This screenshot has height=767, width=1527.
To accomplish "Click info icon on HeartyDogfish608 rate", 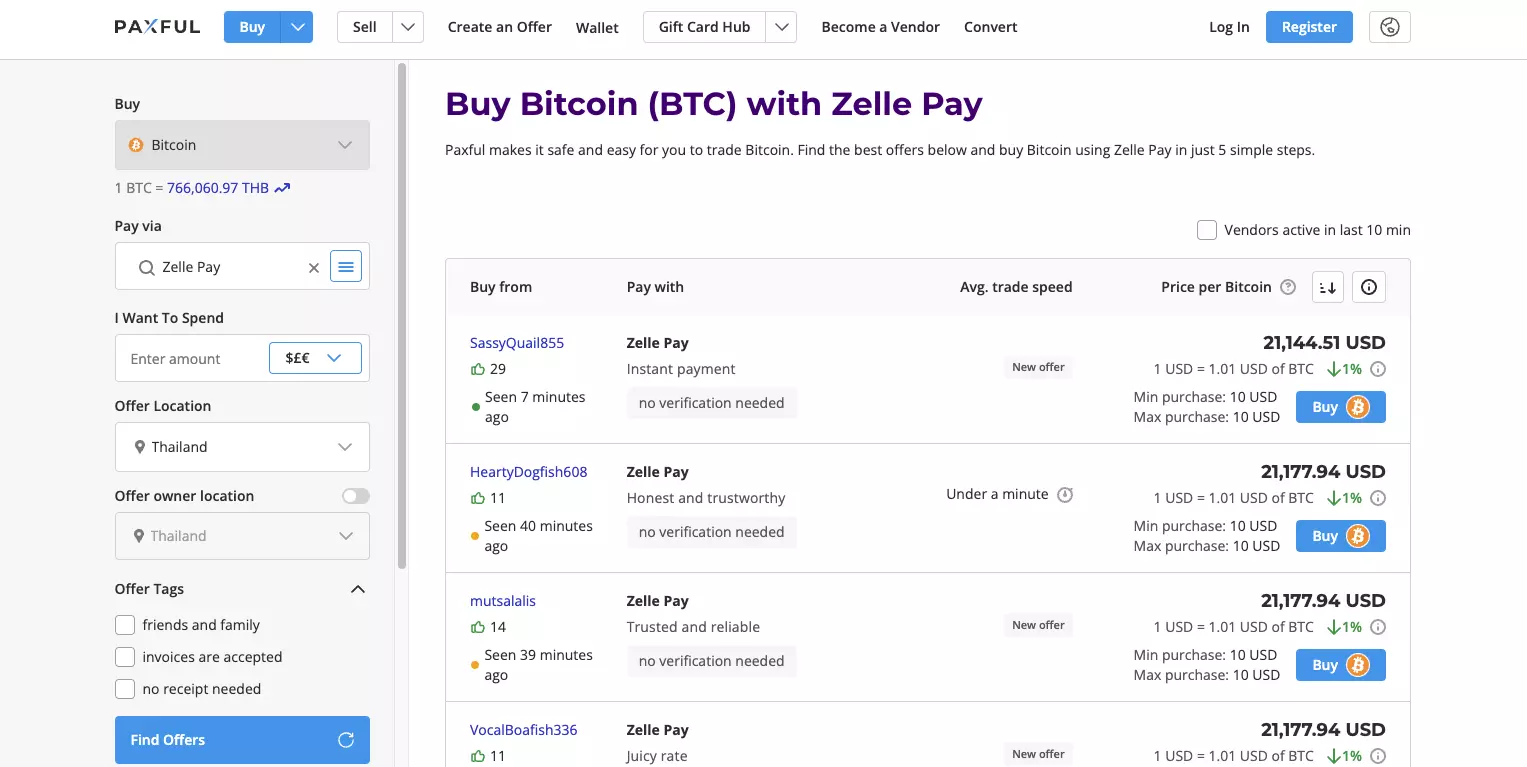I will point(1378,498).
